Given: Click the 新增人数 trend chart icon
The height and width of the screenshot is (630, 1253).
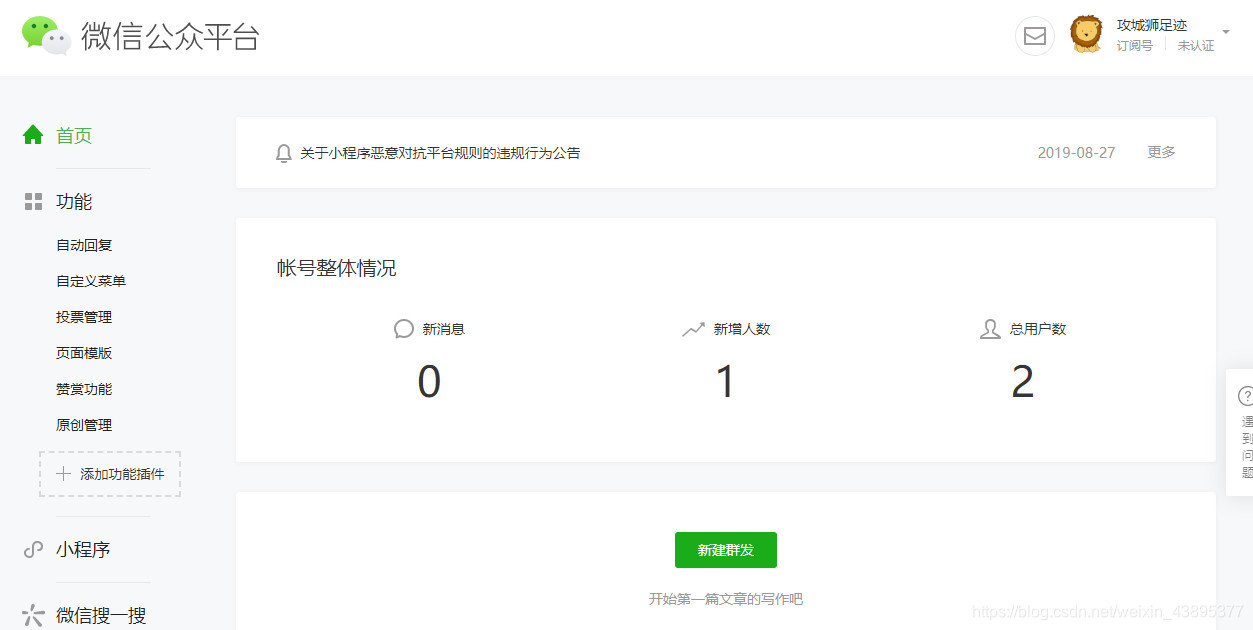Looking at the screenshot, I should (x=693, y=329).
